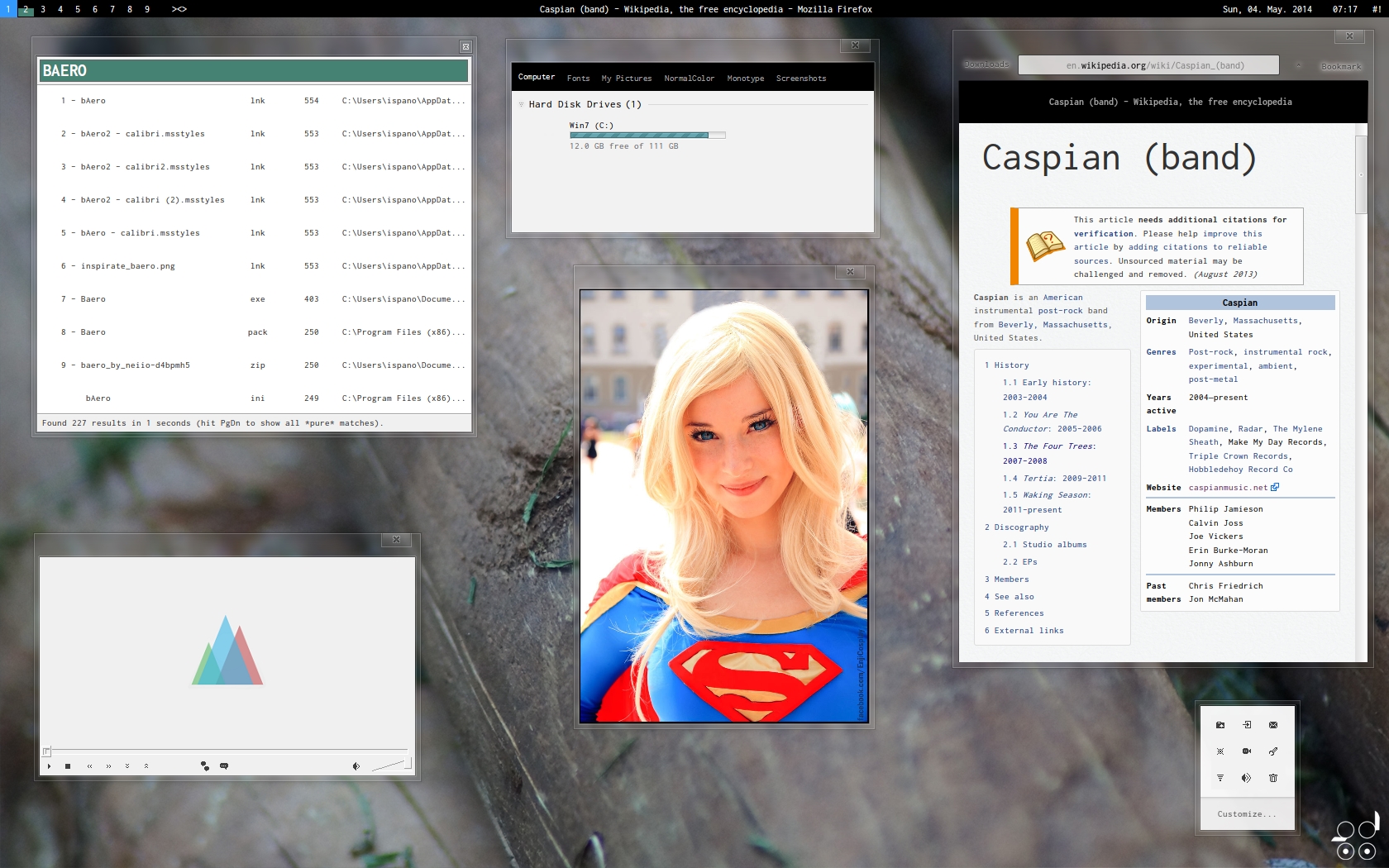The width and height of the screenshot is (1389, 868).
Task: Click the double-down chevron in the player
Action: (127, 766)
